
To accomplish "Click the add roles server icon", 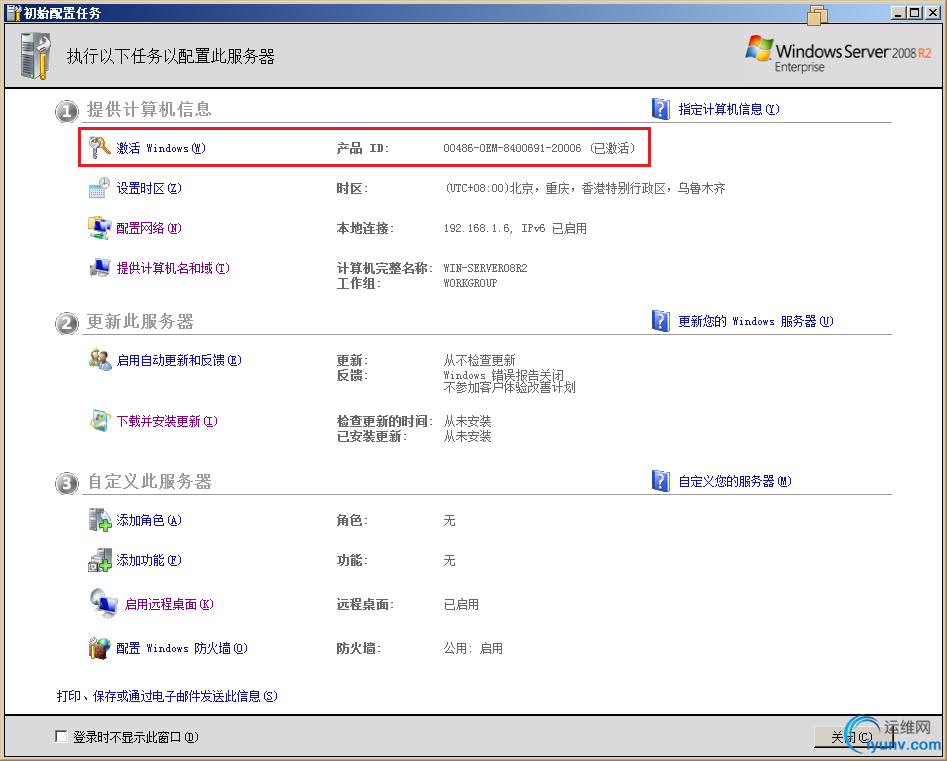I will (100, 520).
